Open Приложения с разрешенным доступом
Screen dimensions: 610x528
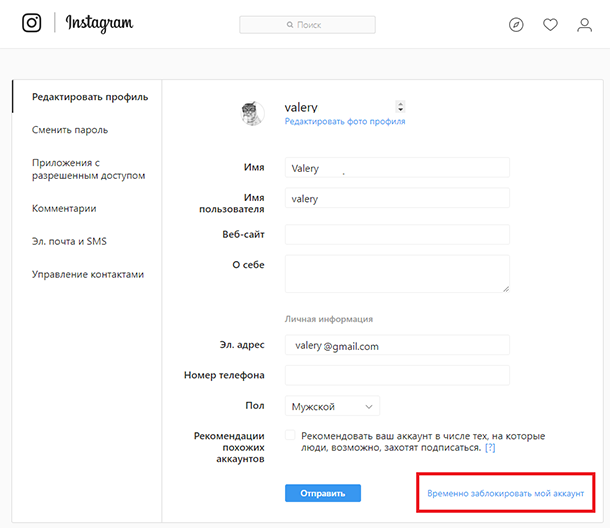tap(88, 169)
